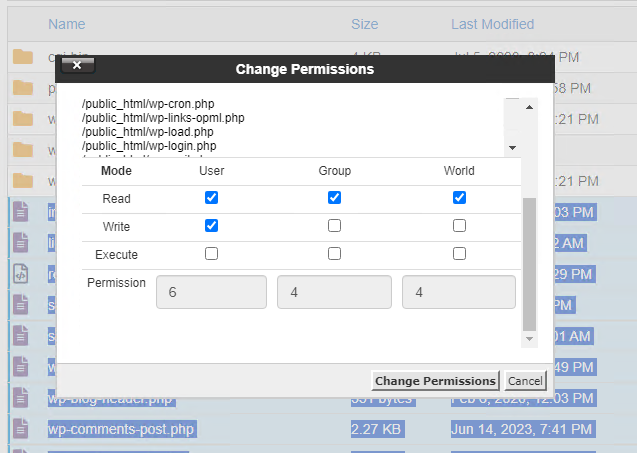
Task: Sort file list by Name column
Action: 67,24
